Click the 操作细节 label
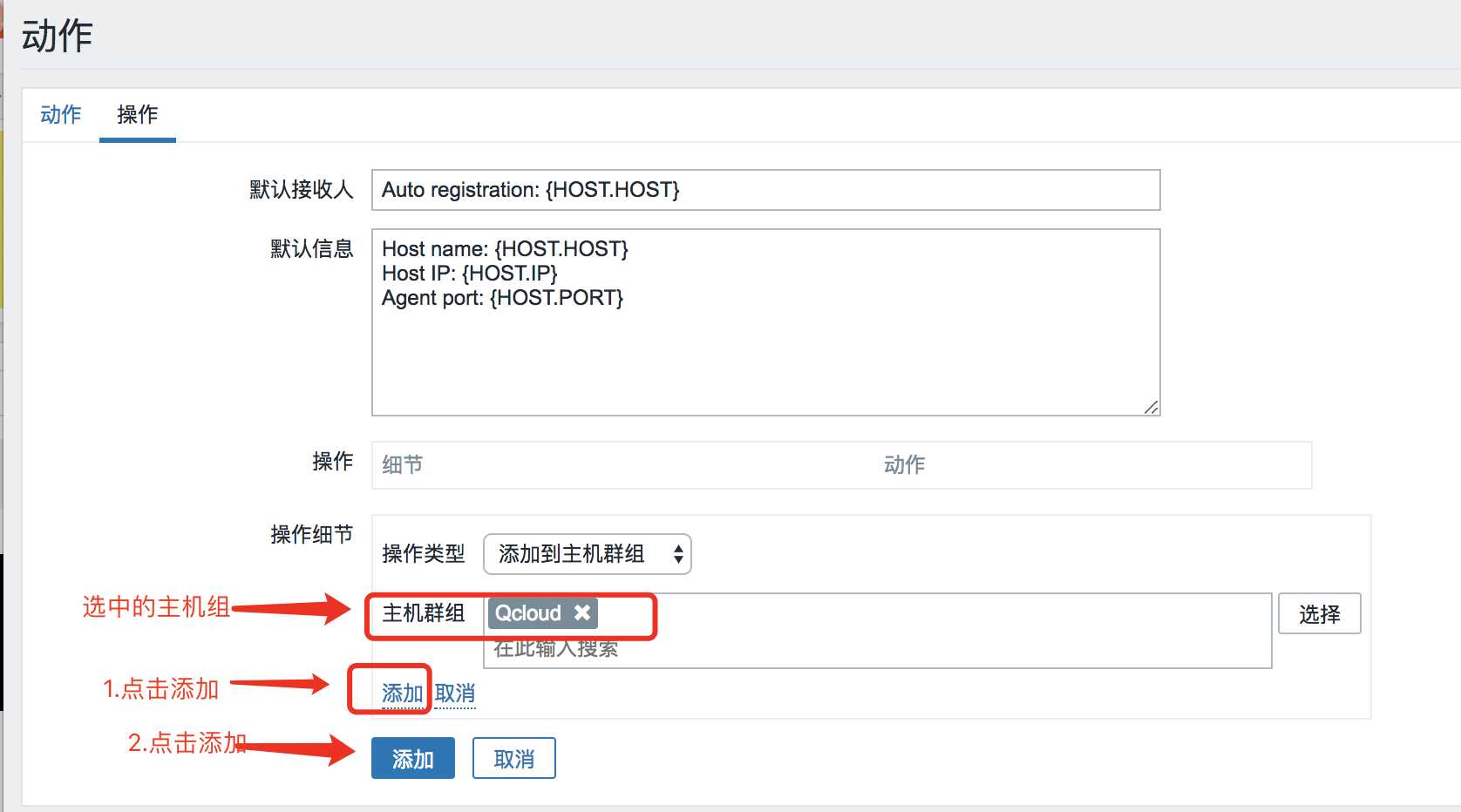 [x=312, y=534]
